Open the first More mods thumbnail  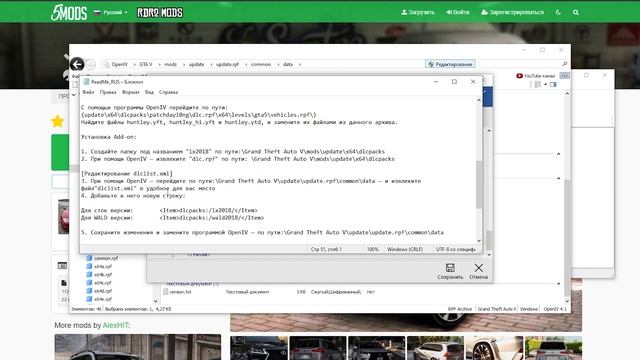(x=138, y=347)
